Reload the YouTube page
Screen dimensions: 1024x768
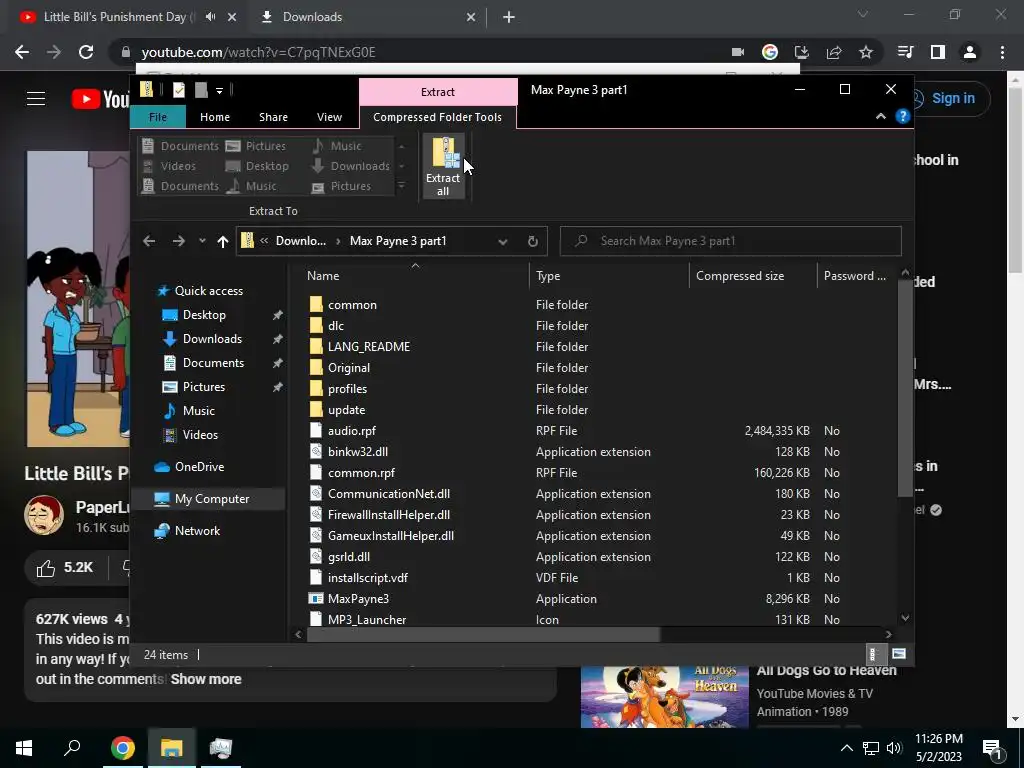(86, 52)
